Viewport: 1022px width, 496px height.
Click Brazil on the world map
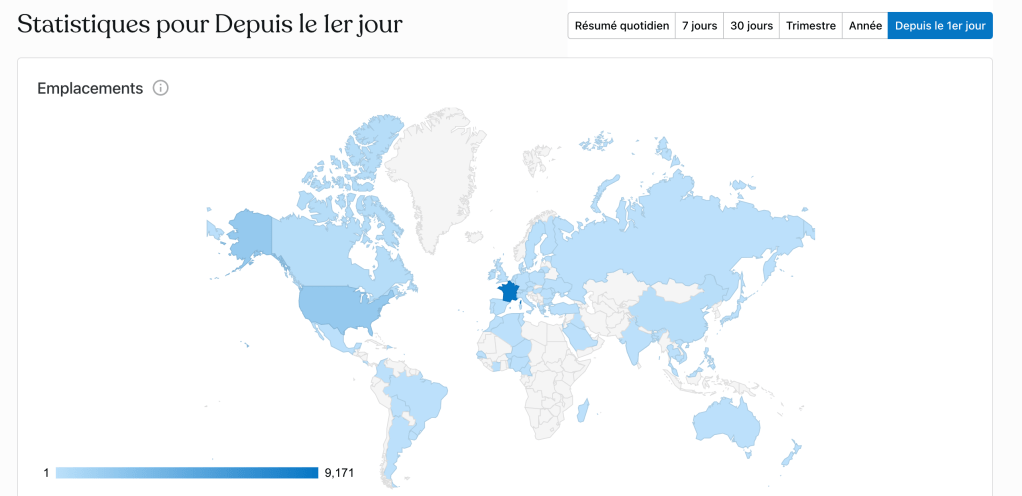tap(412, 393)
